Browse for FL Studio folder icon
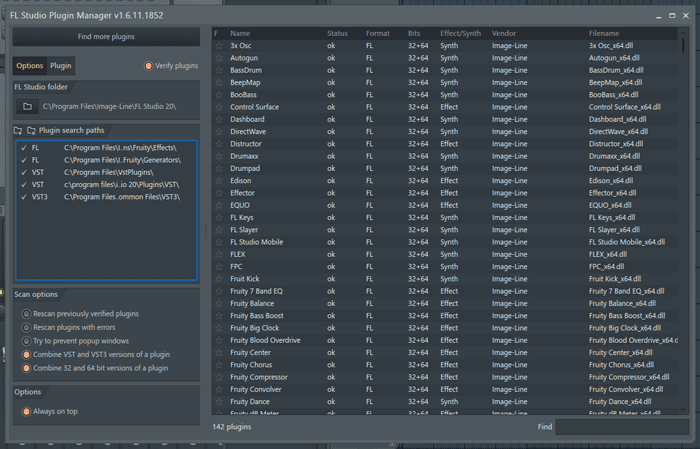Screen dimensions: 700x449 click(27, 106)
